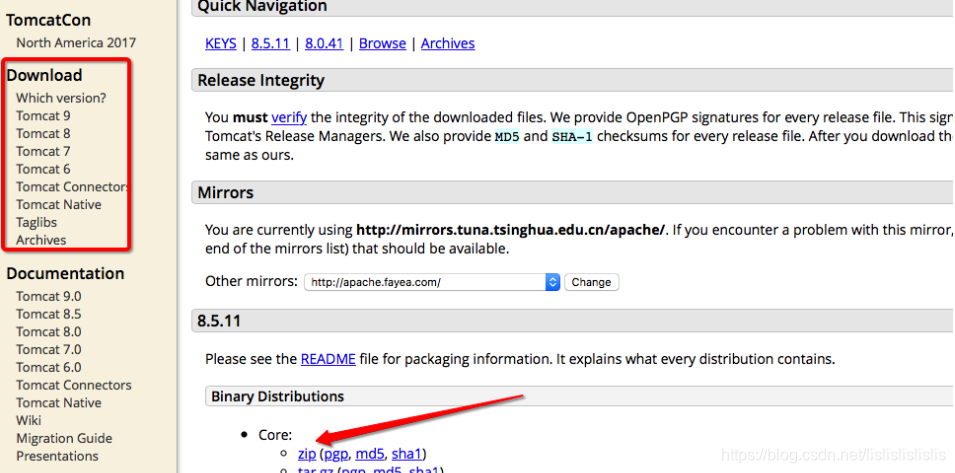Image resolution: width=955 pixels, height=473 pixels.
Task: Open the Other mirrors dropdown list
Action: click(432, 282)
